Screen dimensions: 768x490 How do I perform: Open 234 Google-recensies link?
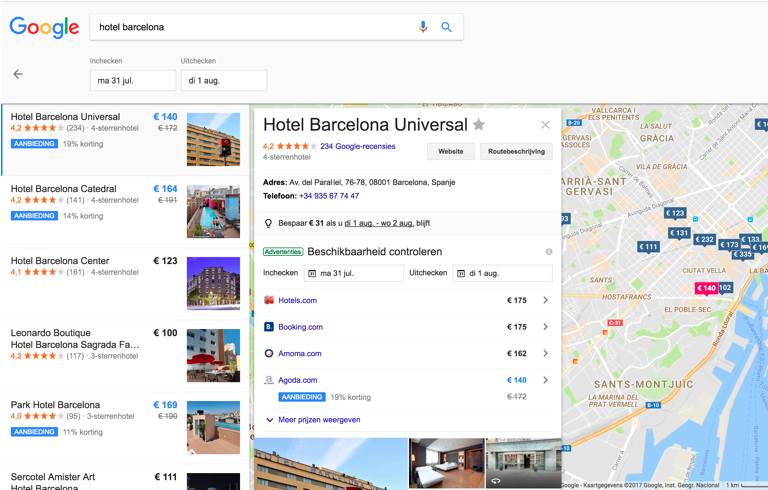[358, 146]
